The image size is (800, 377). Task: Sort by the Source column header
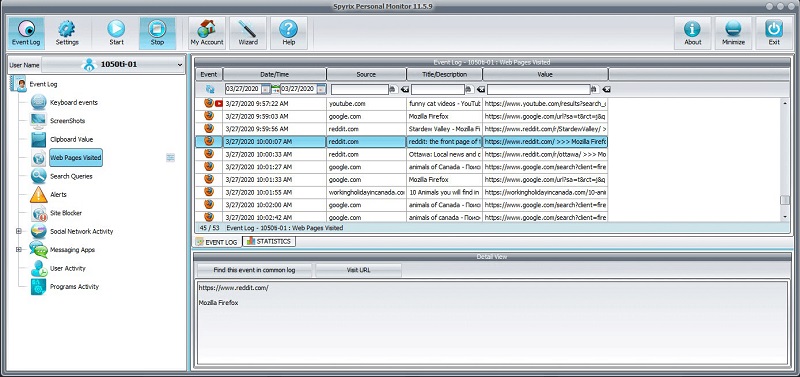(366, 74)
